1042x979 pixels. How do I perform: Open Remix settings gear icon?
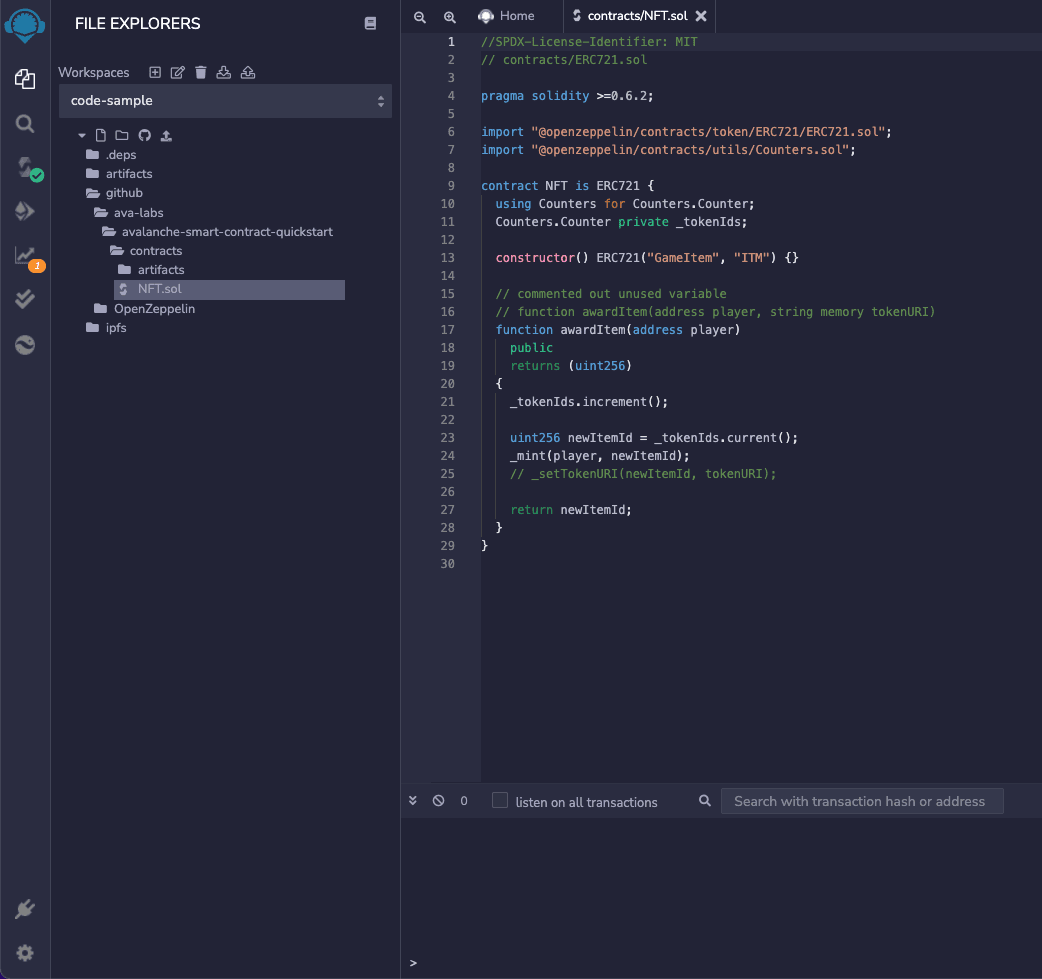point(25,953)
